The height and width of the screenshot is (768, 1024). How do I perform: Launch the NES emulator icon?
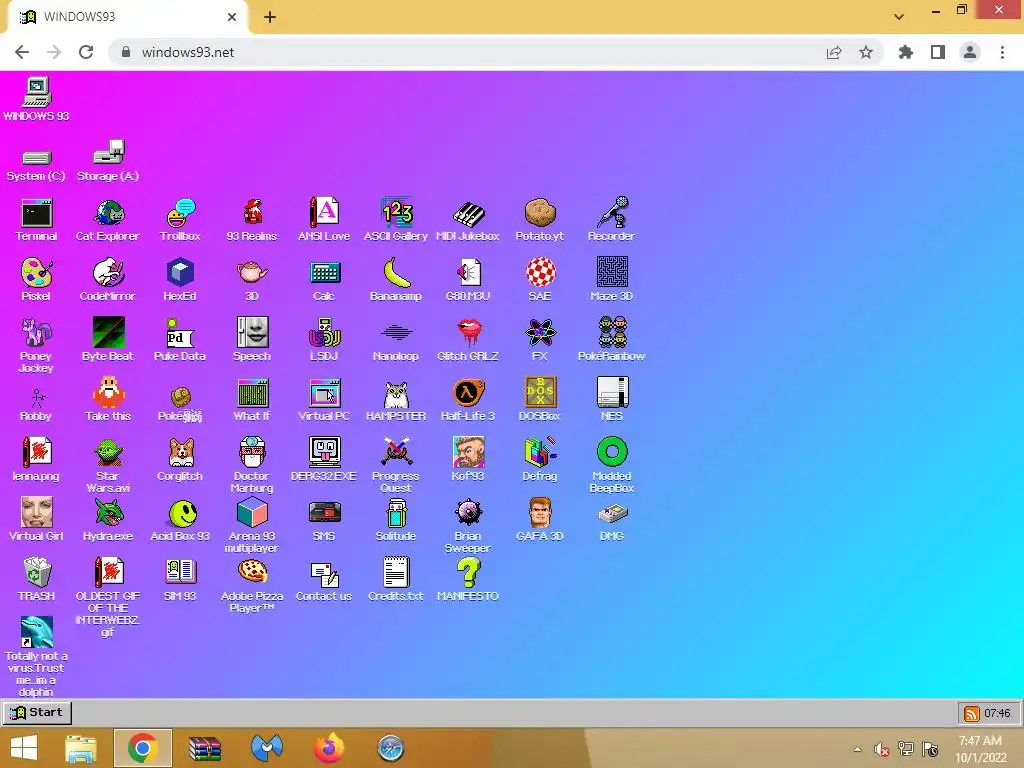[x=612, y=400]
